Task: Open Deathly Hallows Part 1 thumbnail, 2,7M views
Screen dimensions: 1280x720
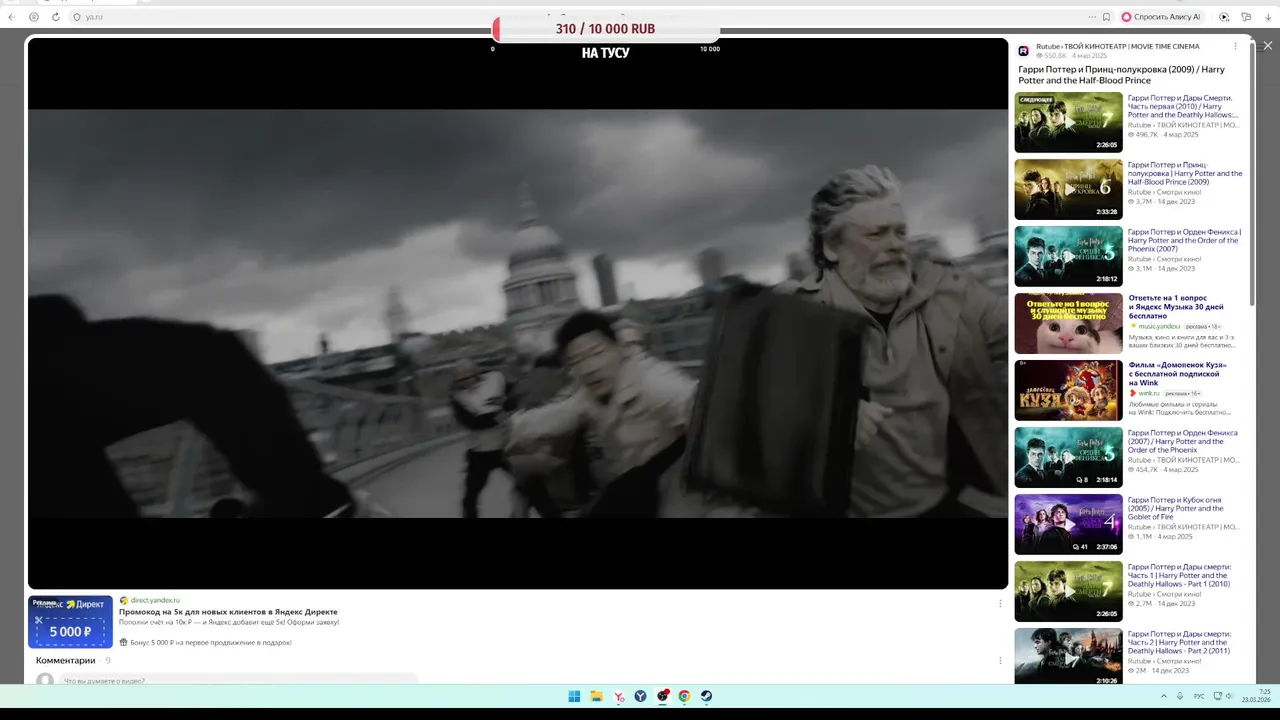Action: pyautogui.click(x=1068, y=591)
